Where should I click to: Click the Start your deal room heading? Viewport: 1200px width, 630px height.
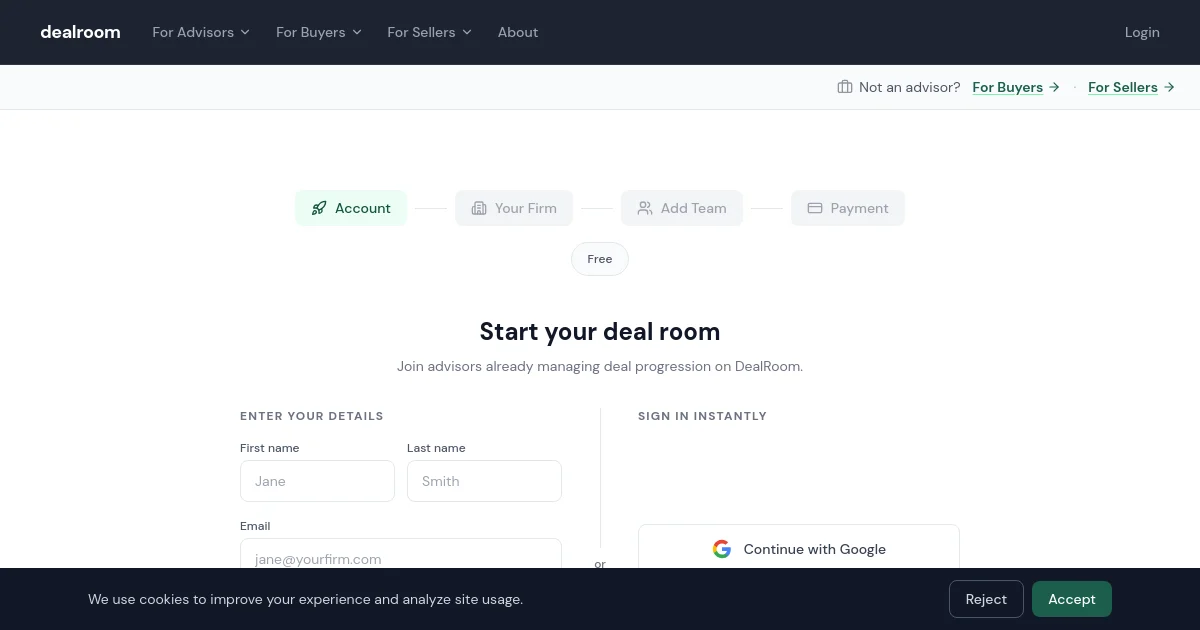(x=600, y=331)
